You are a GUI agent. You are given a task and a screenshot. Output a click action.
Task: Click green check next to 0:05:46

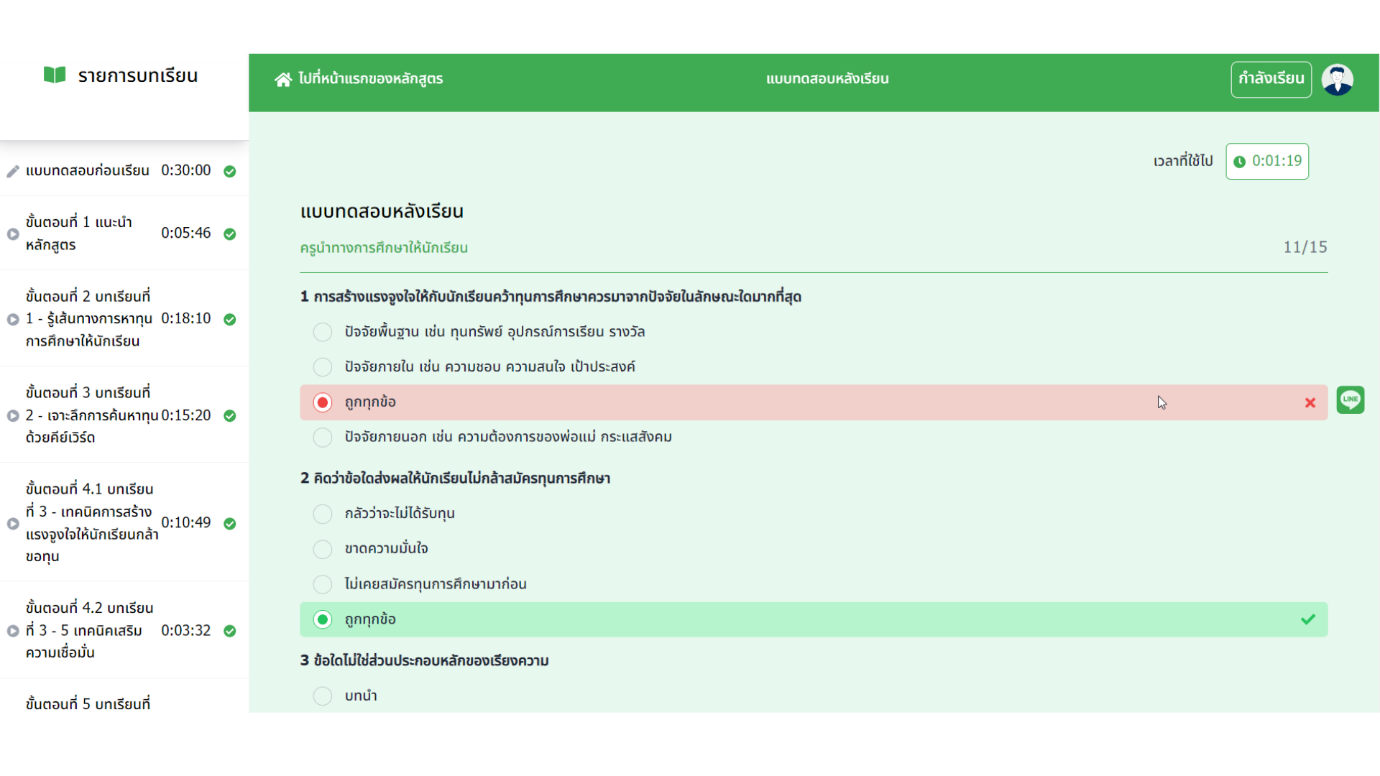[230, 234]
